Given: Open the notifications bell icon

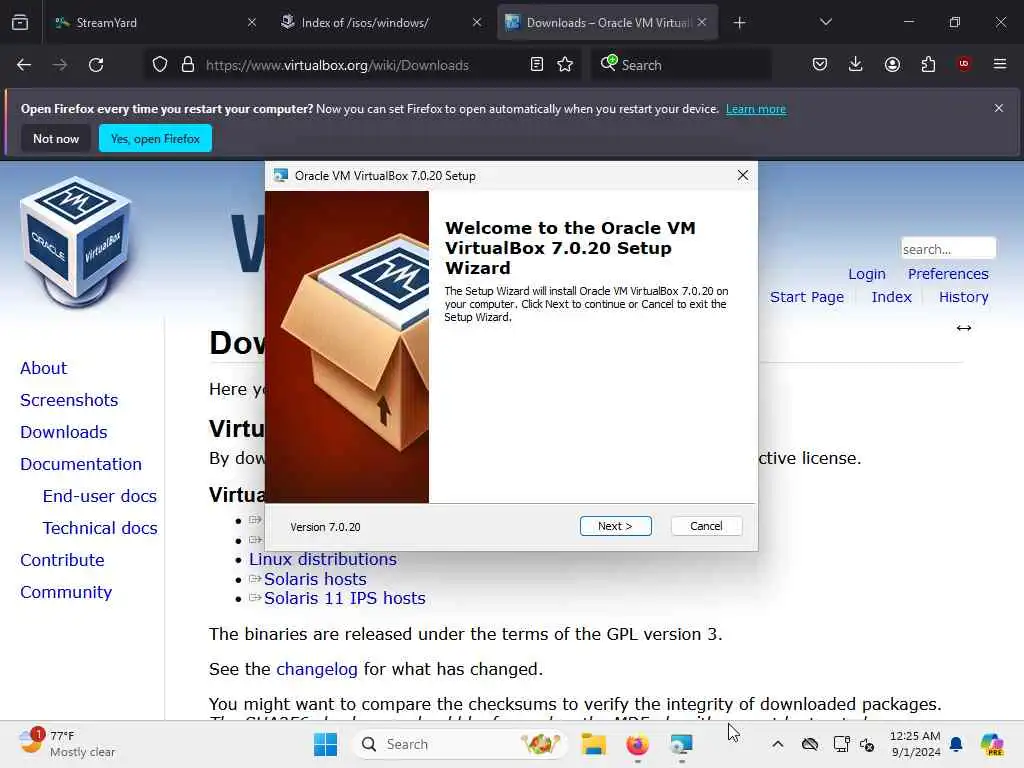Looking at the screenshot, I should 956,744.
